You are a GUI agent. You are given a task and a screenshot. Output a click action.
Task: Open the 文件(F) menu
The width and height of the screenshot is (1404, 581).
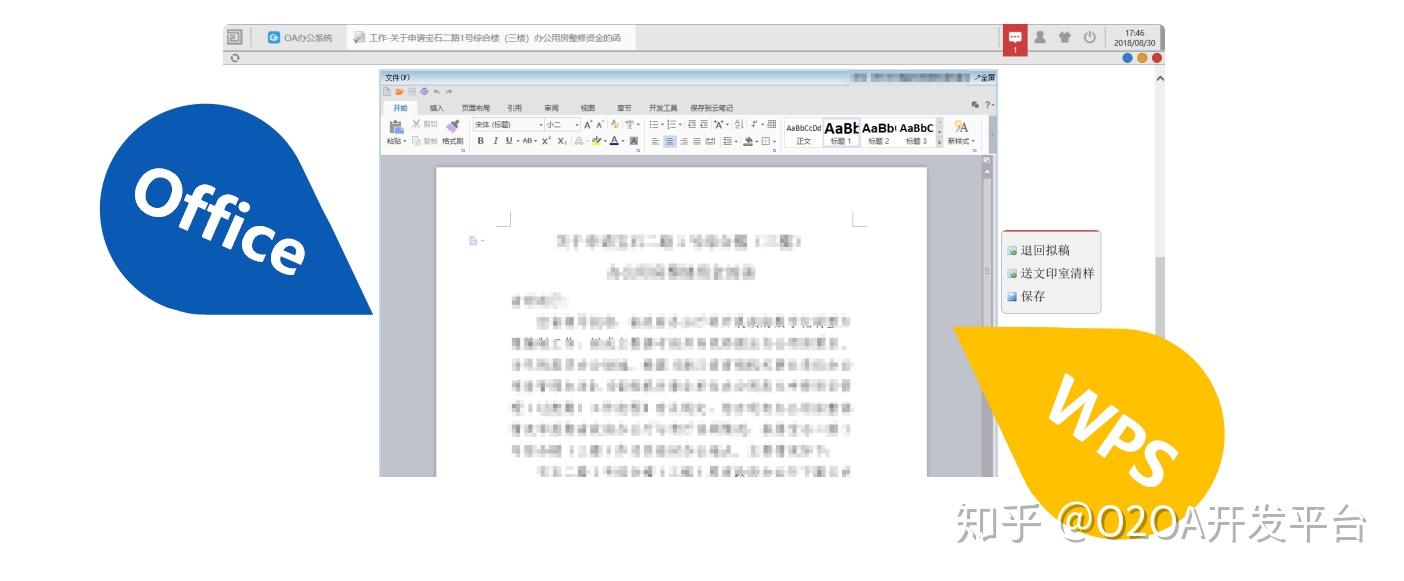(395, 76)
